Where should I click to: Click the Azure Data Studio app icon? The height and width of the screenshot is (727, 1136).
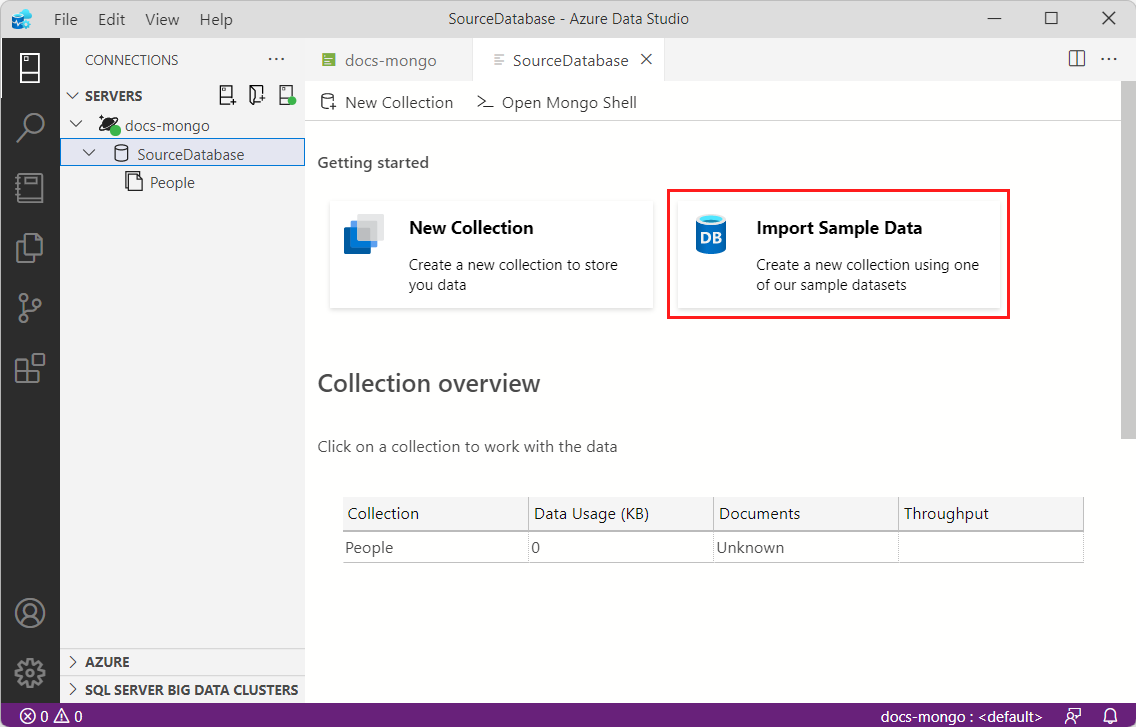point(22,19)
